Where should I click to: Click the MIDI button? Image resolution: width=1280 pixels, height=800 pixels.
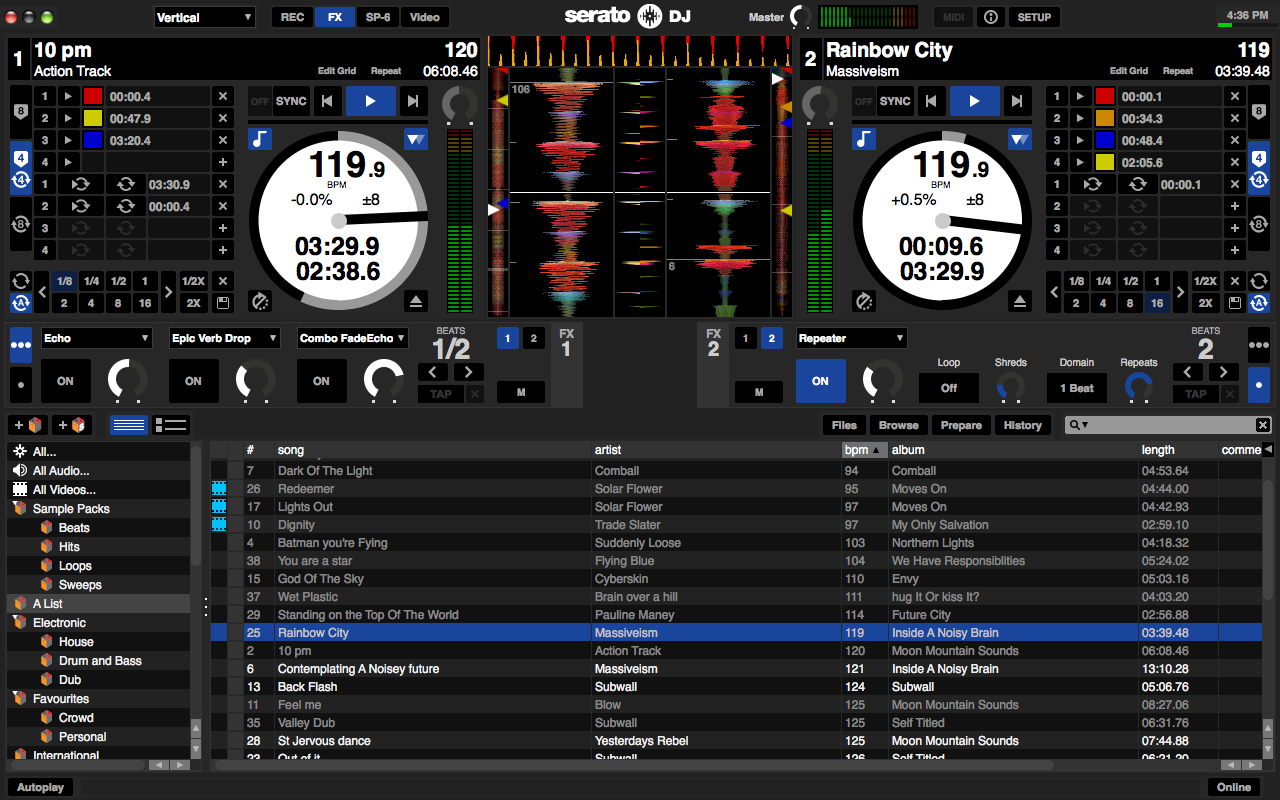(x=952, y=17)
